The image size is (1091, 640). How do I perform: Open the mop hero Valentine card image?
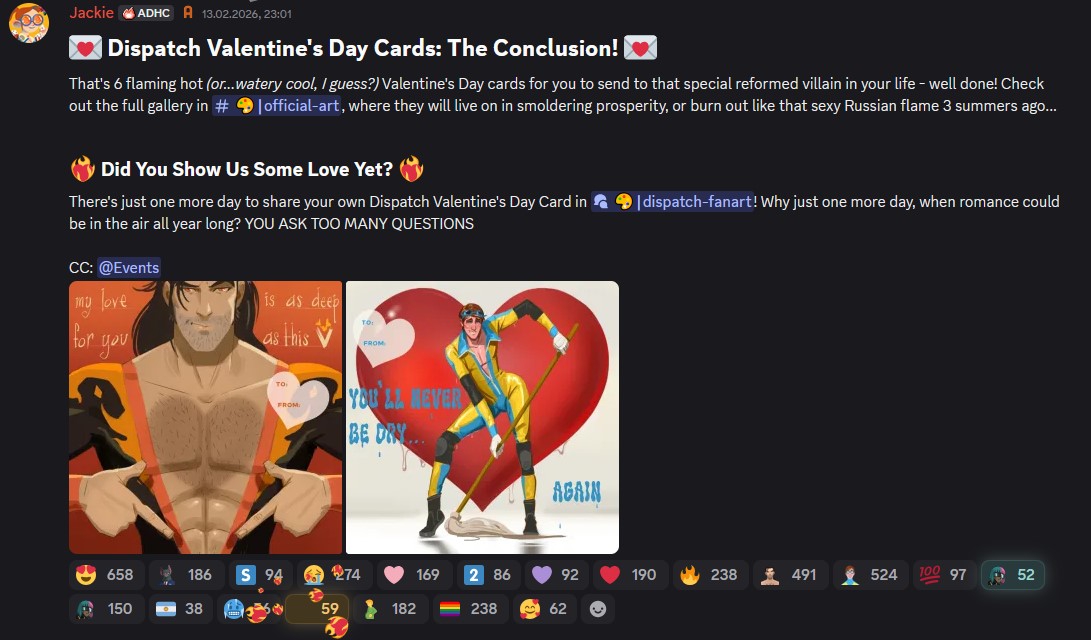pyautogui.click(x=482, y=417)
